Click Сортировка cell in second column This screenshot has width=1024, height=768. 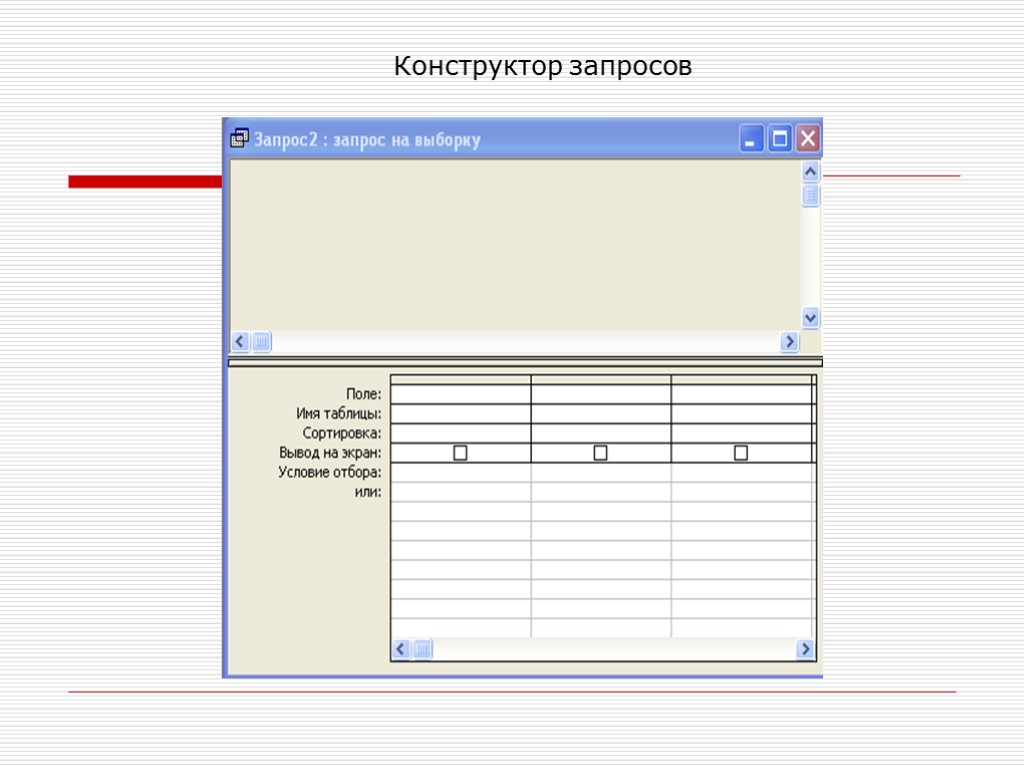pos(601,434)
